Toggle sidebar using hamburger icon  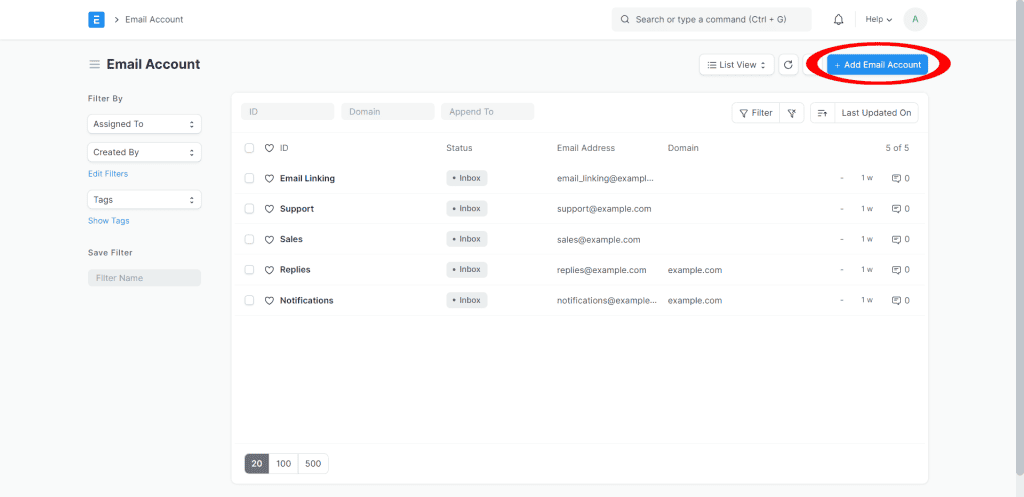pos(94,65)
